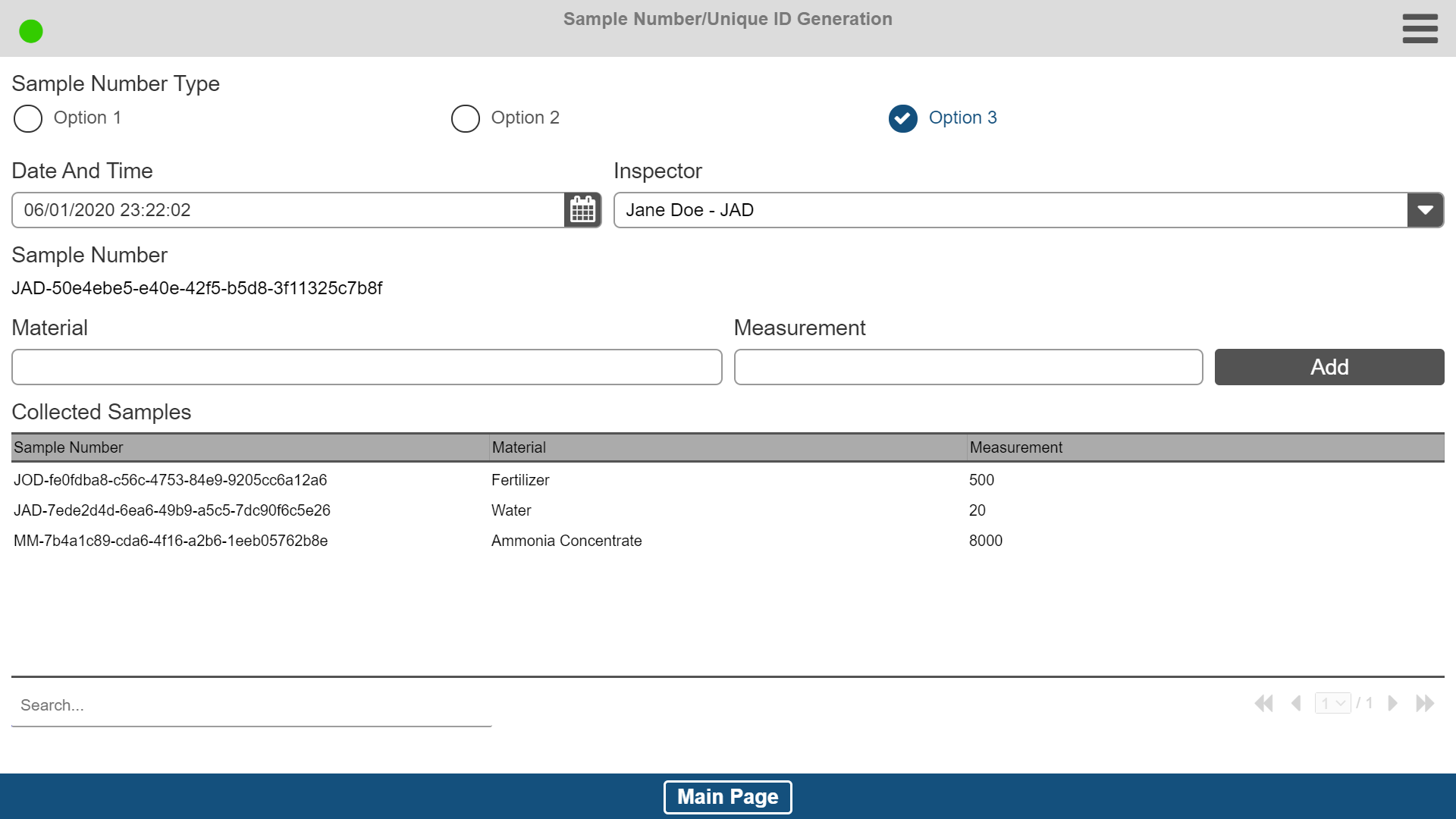Expand the Inspector dropdown arrow
The height and width of the screenshot is (819, 1456).
1425,210
